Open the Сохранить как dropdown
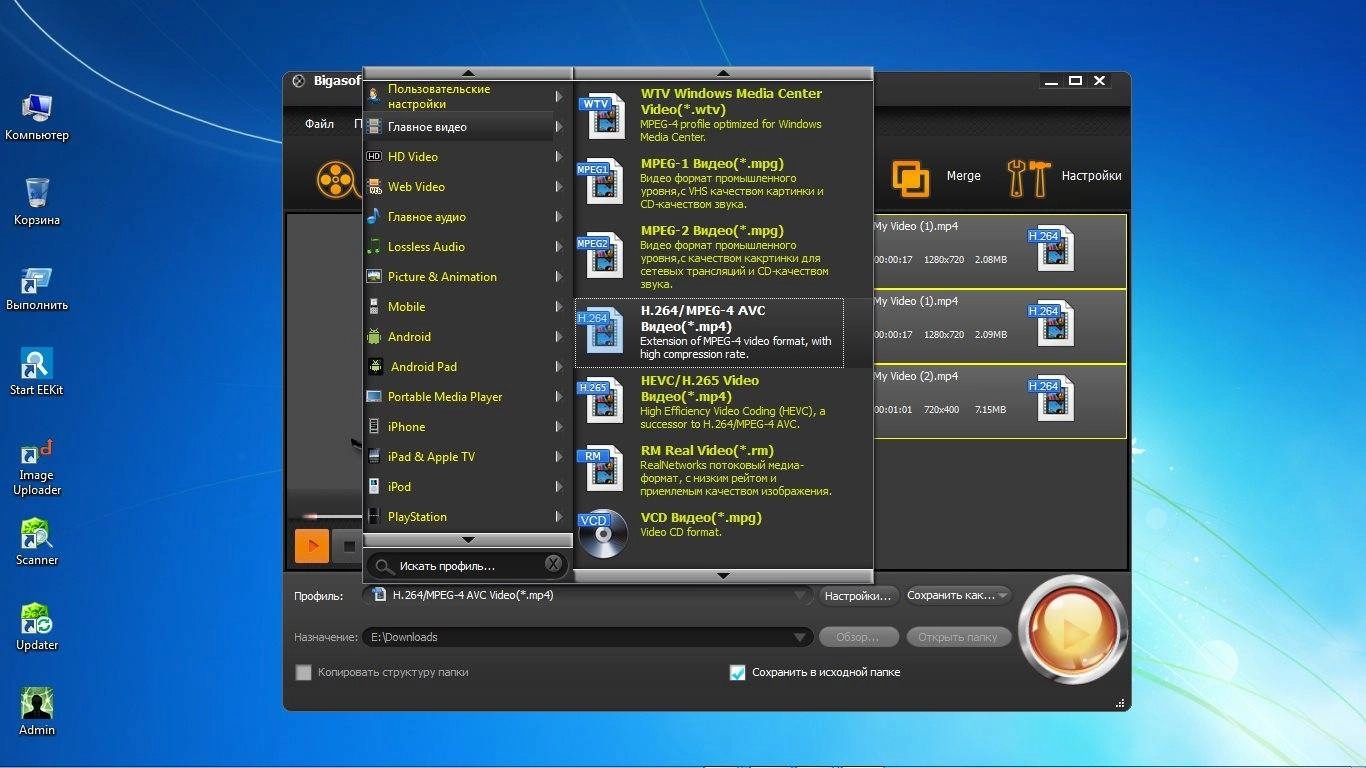This screenshot has width=1366, height=768. [959, 595]
